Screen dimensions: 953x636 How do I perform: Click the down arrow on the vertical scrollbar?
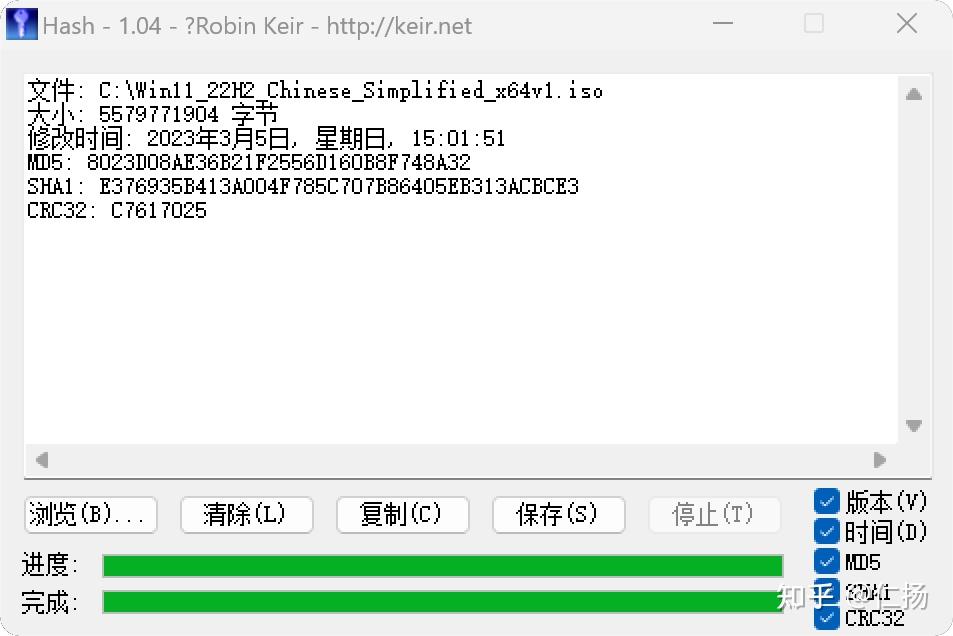coord(913,425)
